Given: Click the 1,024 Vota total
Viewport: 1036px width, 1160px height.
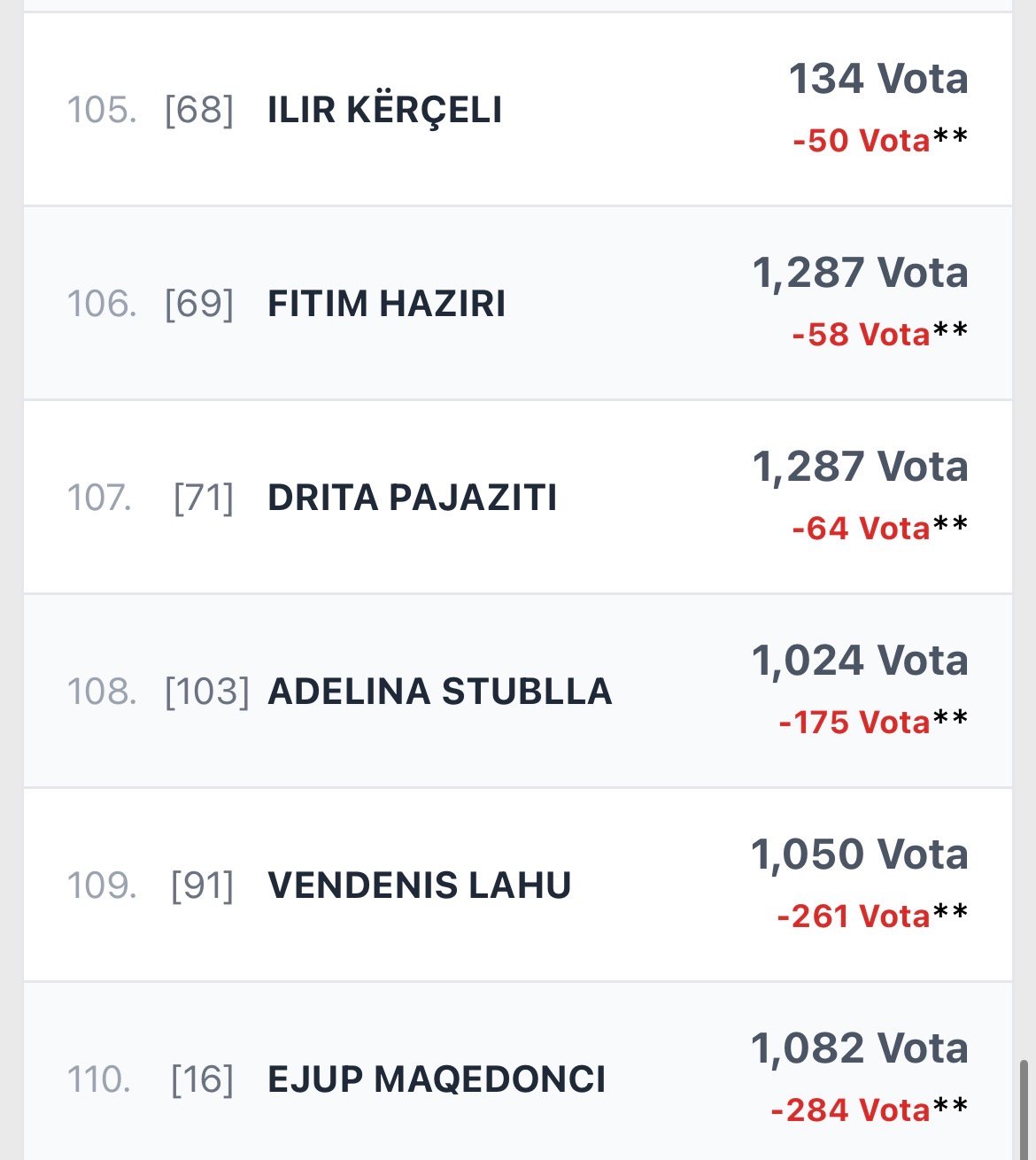Looking at the screenshot, I should 860,661.
